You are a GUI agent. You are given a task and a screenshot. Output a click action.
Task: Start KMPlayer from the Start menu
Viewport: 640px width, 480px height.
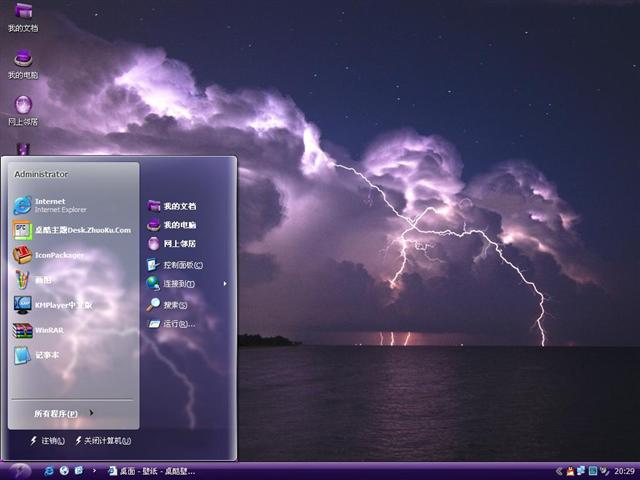pos(62,305)
